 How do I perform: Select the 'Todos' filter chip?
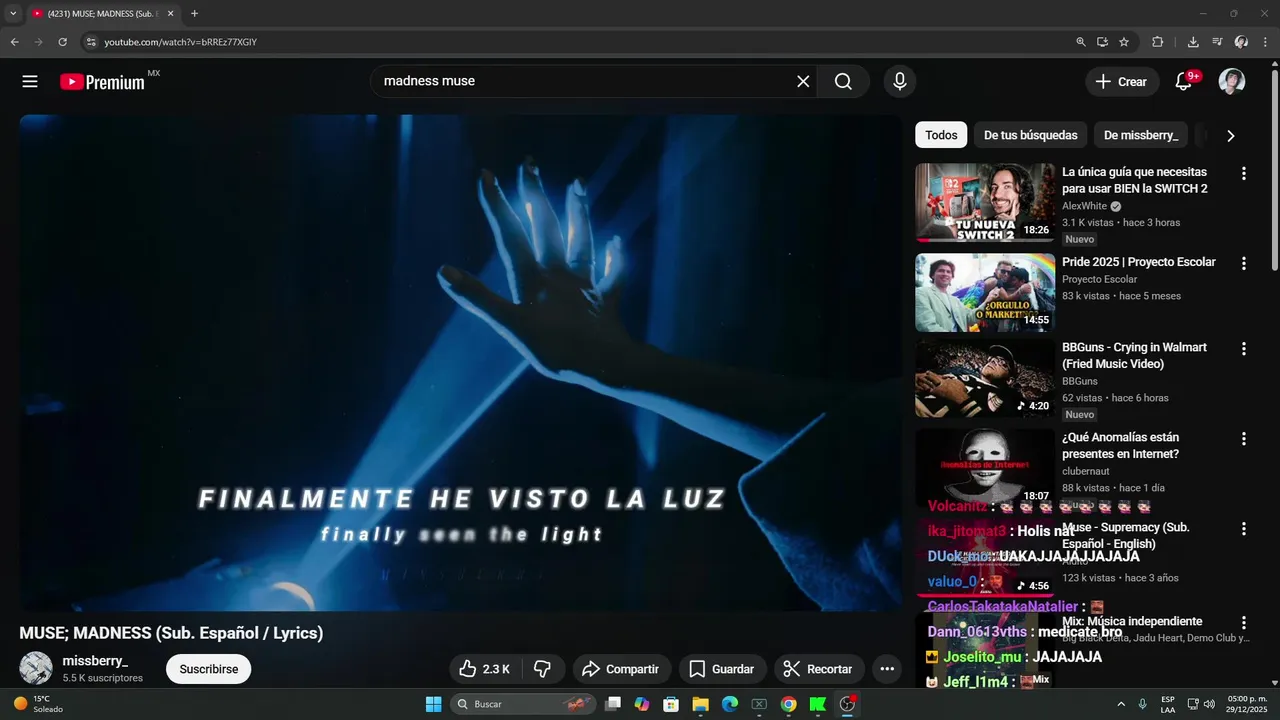tap(941, 135)
